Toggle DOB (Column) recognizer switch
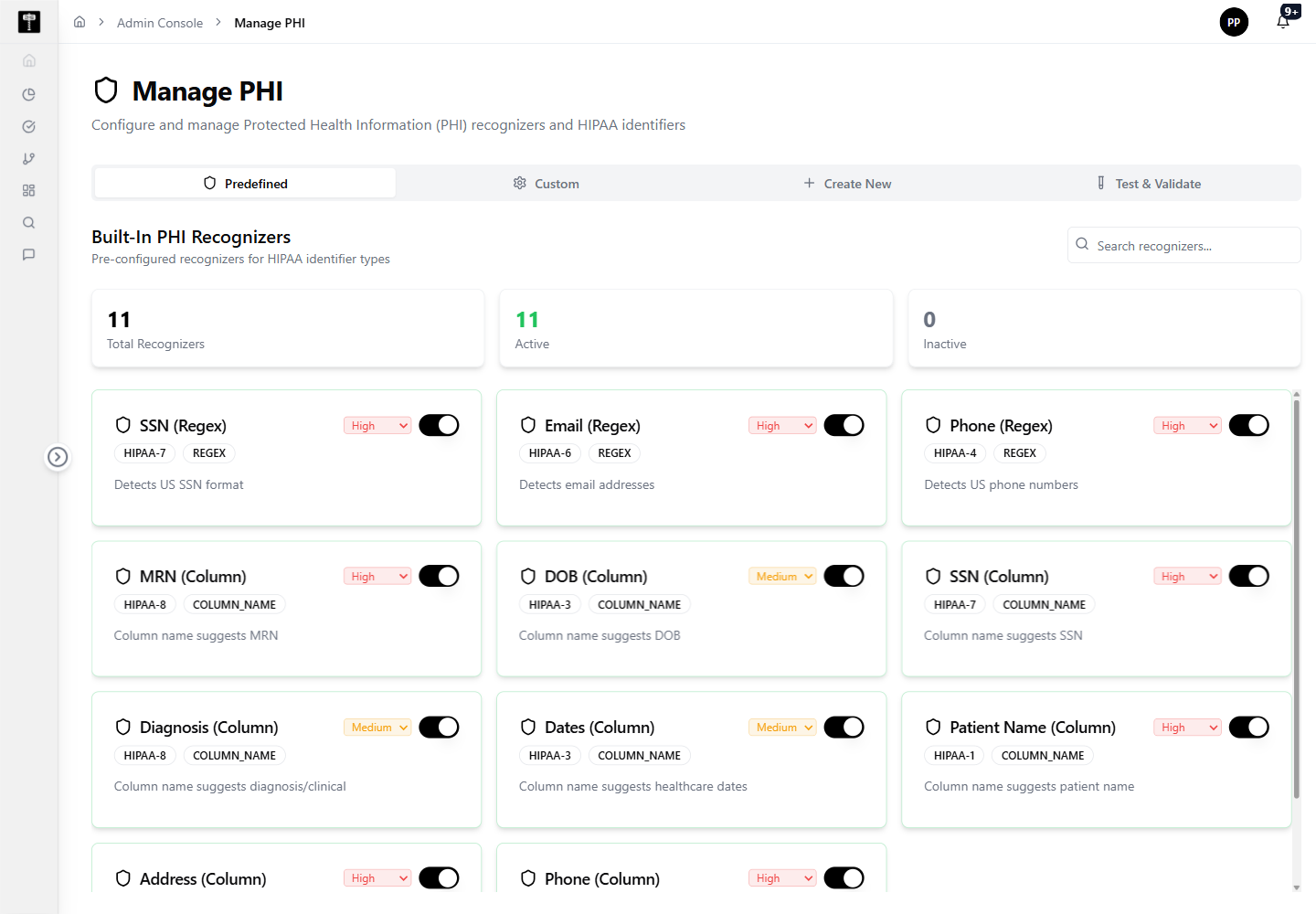The width and height of the screenshot is (1316, 914). tap(844, 576)
